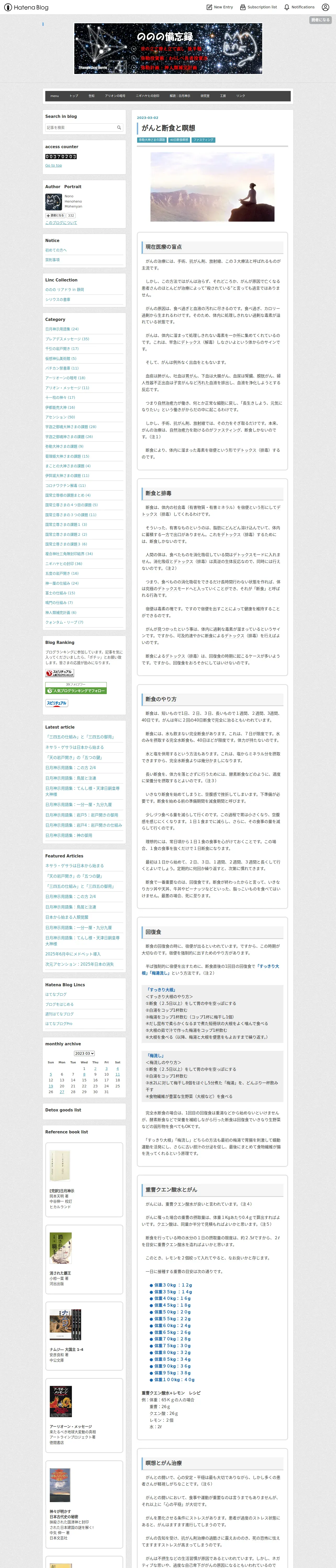Click the meditation article header photo
The width and height of the screenshot is (336, 1568).
pyautogui.click(x=212, y=187)
